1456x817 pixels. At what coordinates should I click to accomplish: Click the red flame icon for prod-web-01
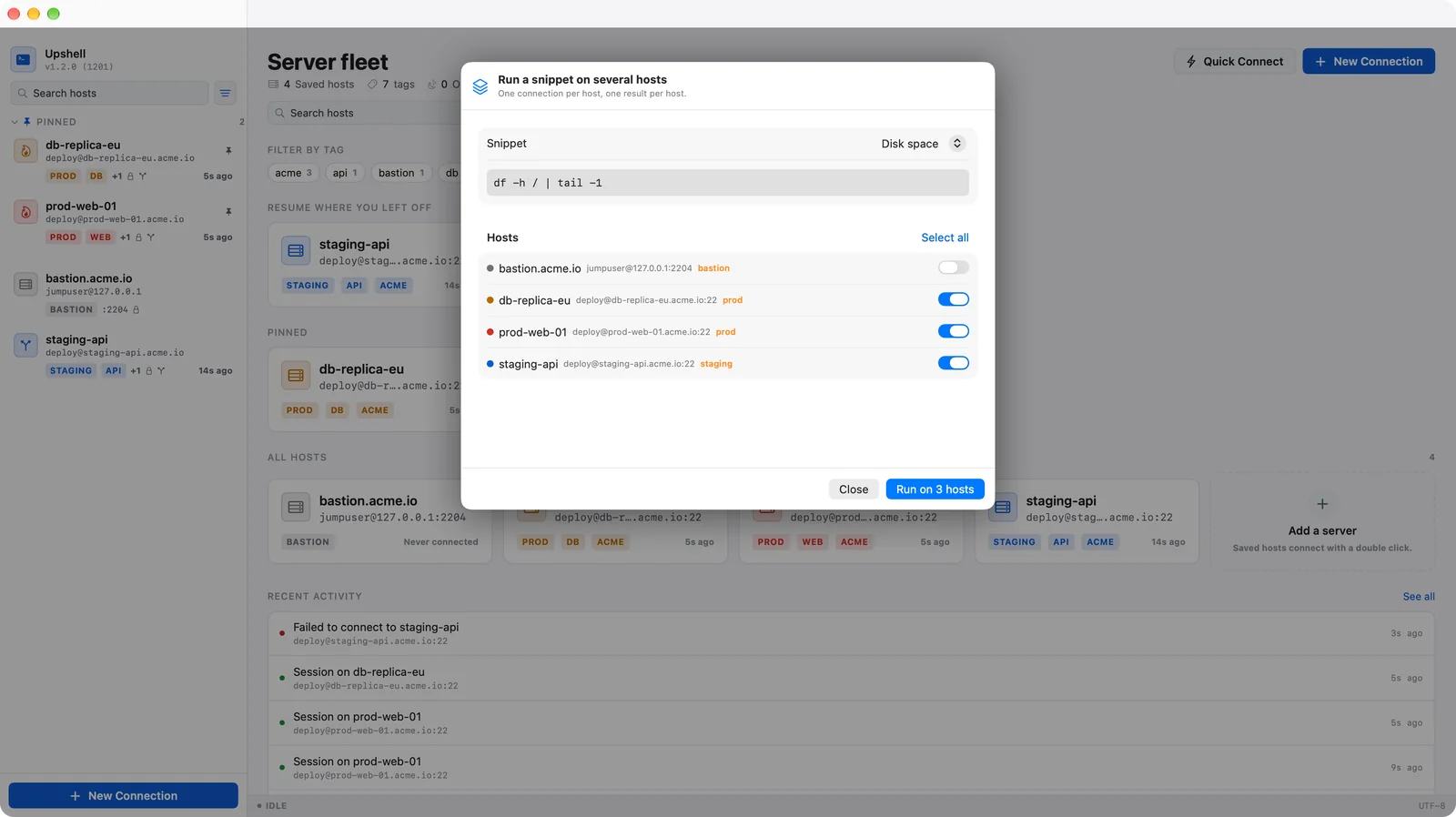25,212
